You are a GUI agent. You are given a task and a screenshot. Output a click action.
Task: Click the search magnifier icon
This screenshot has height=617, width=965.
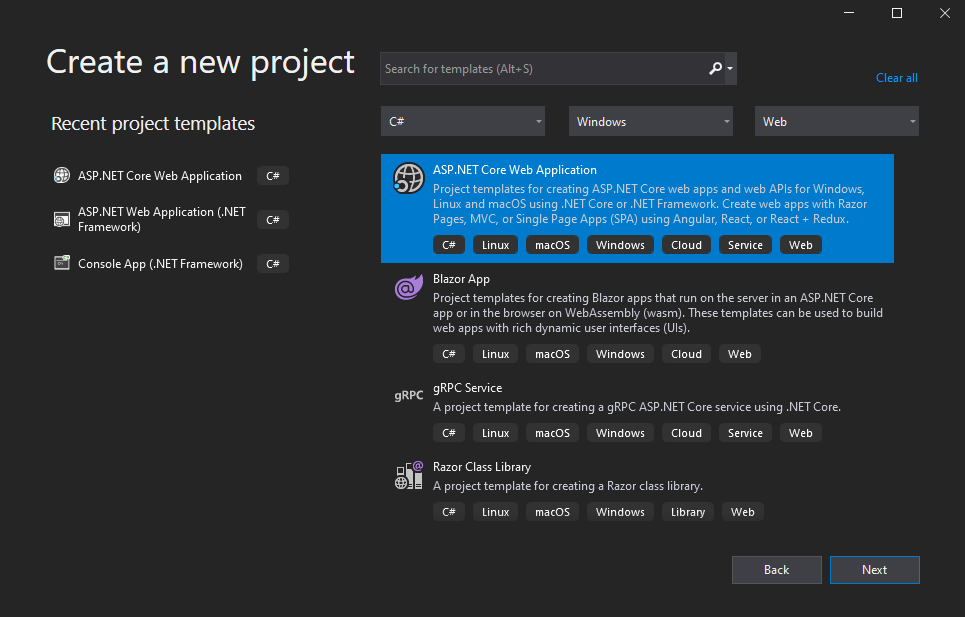click(x=715, y=68)
